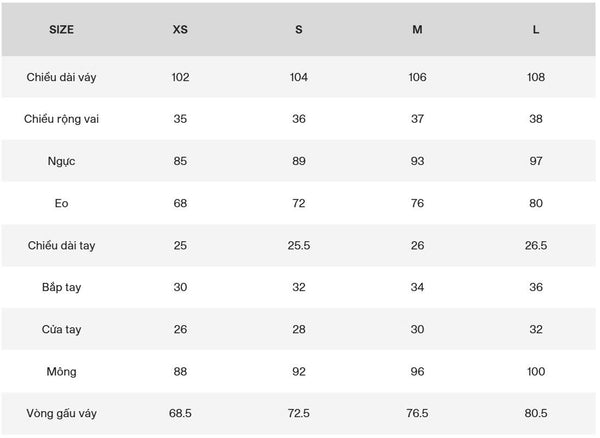Click the S size column header

[x=299, y=29]
